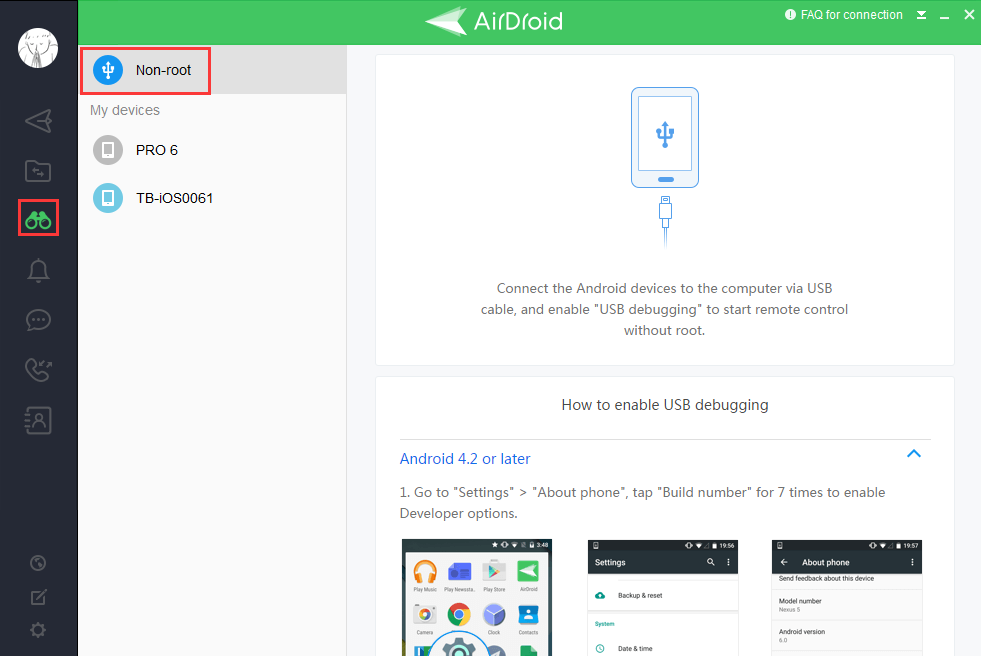Open the Contacts icon in sidebar

tap(38, 420)
